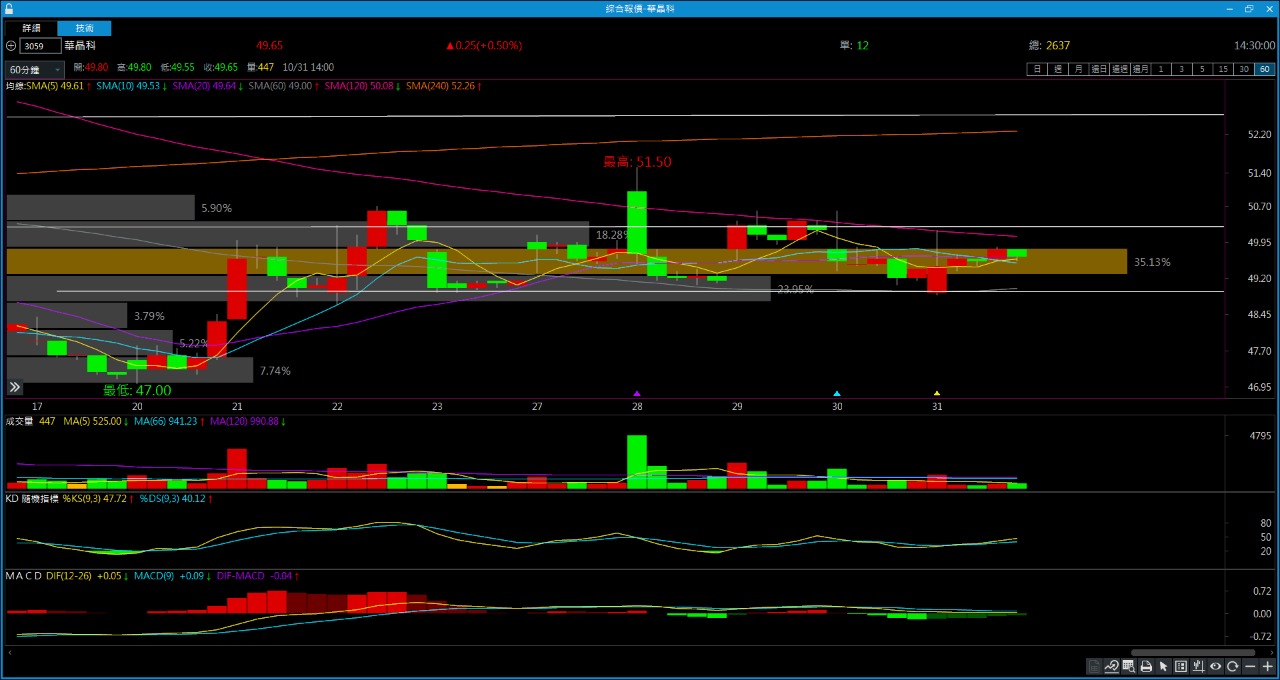Zoom in chart with plus icon
Viewport: 1280px width, 680px height.
coord(1267,667)
